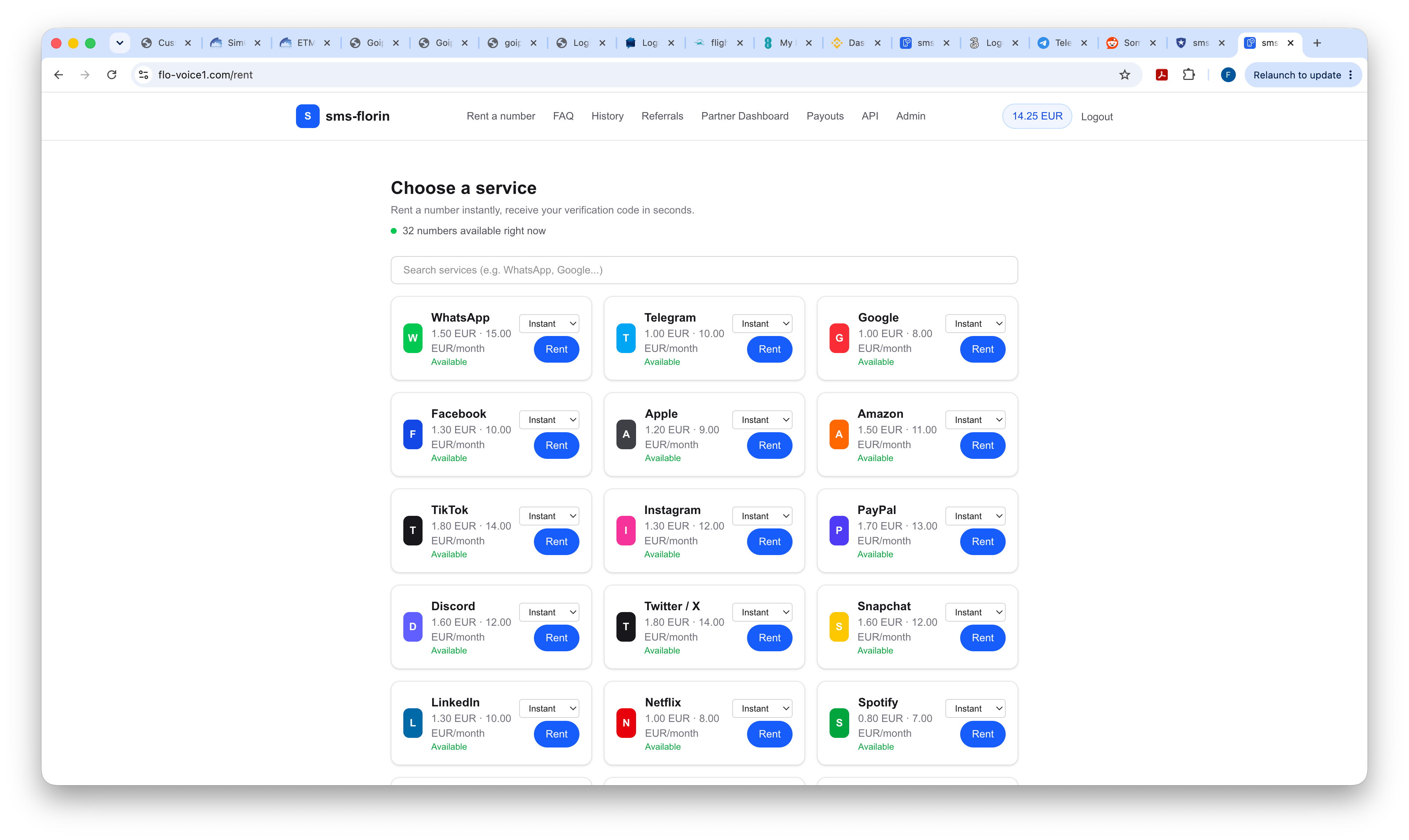
Task: Click the Amazon orange A icon
Action: coord(839,434)
